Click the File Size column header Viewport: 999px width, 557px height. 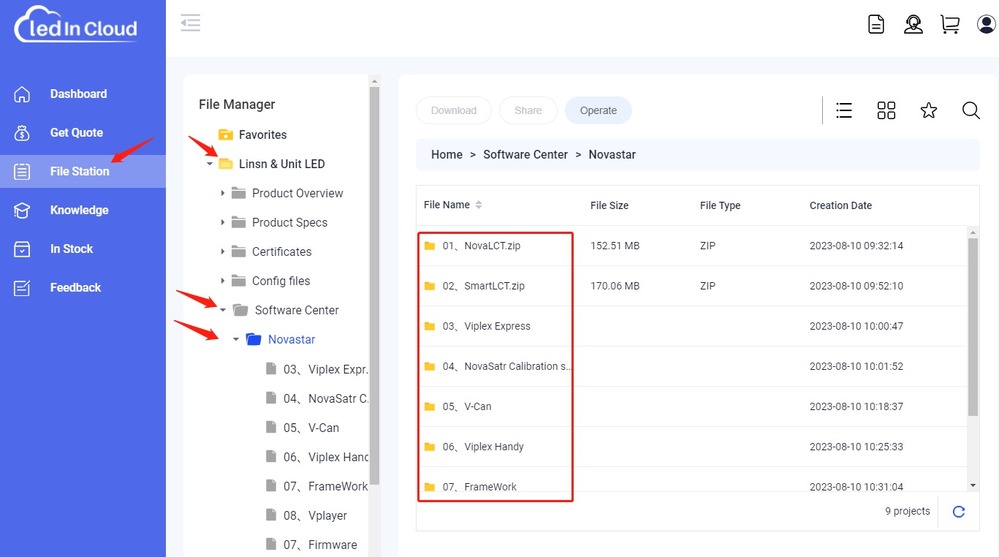609,205
